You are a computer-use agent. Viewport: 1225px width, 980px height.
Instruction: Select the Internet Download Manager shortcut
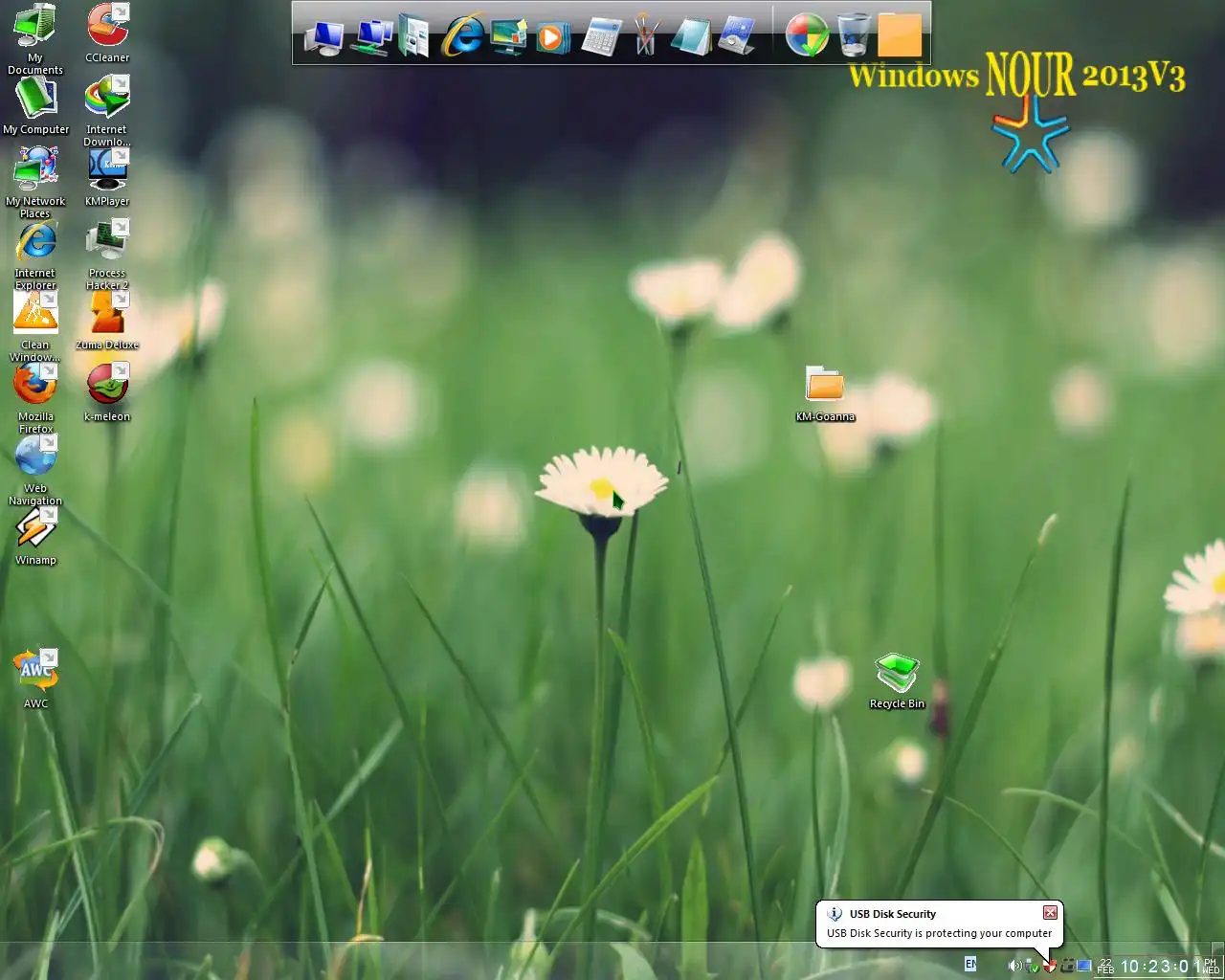(107, 111)
